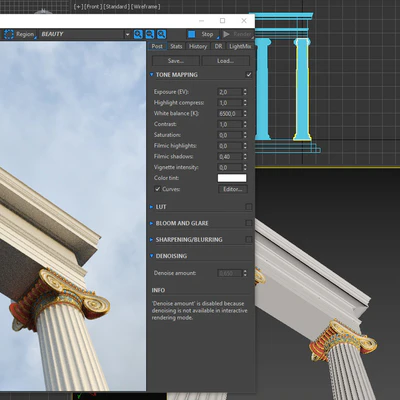This screenshot has height=400, width=400.
Task: Open the LightMix tab
Action: pyautogui.click(x=240, y=46)
